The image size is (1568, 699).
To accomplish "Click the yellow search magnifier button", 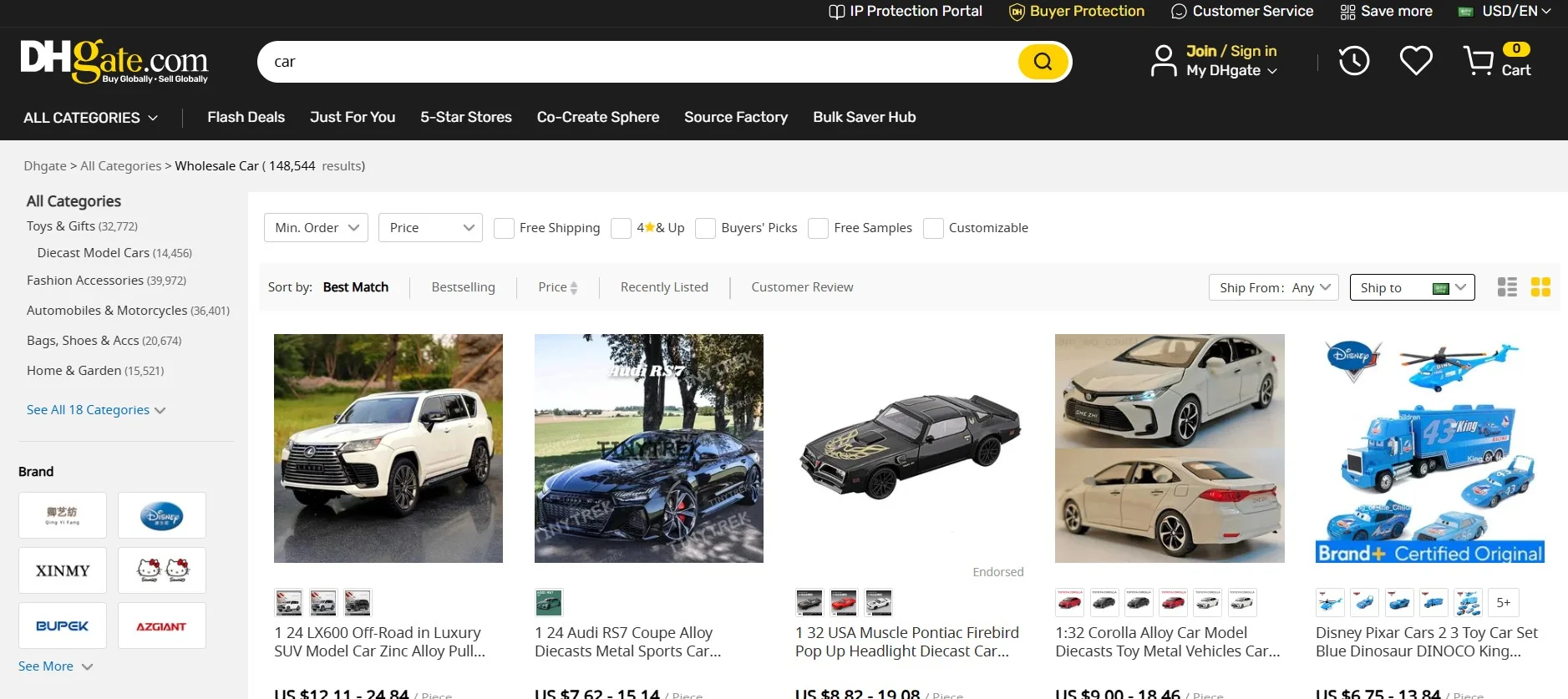I will pyautogui.click(x=1043, y=62).
